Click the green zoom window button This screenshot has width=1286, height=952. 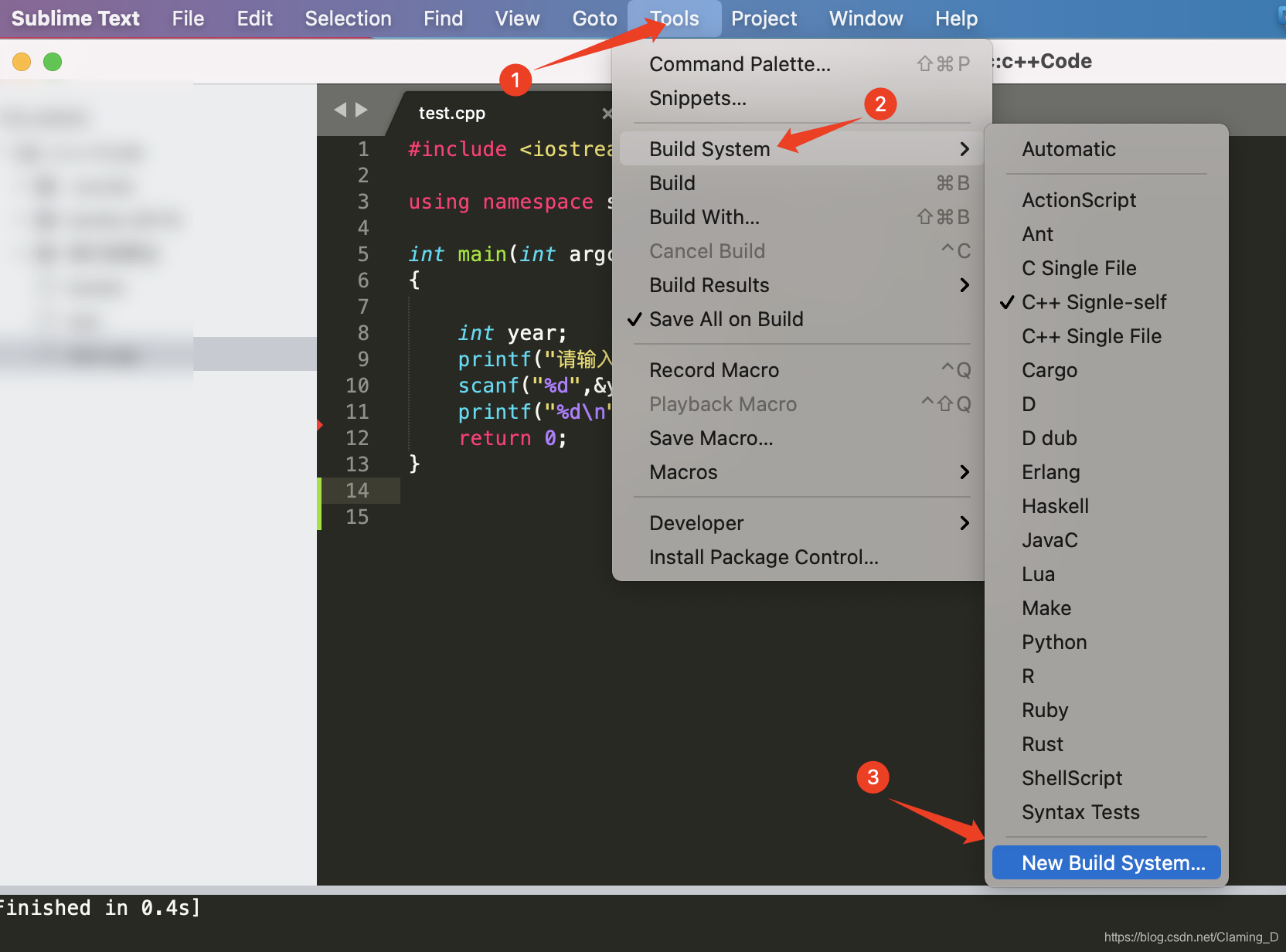[53, 61]
